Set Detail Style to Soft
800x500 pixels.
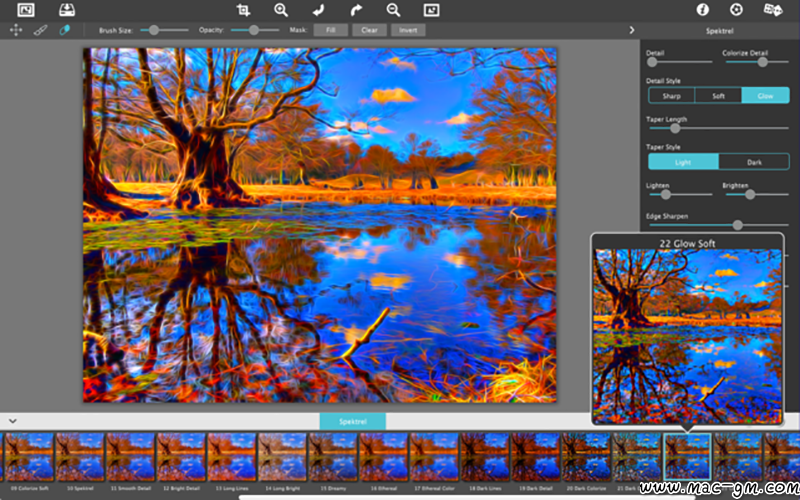[x=718, y=95]
